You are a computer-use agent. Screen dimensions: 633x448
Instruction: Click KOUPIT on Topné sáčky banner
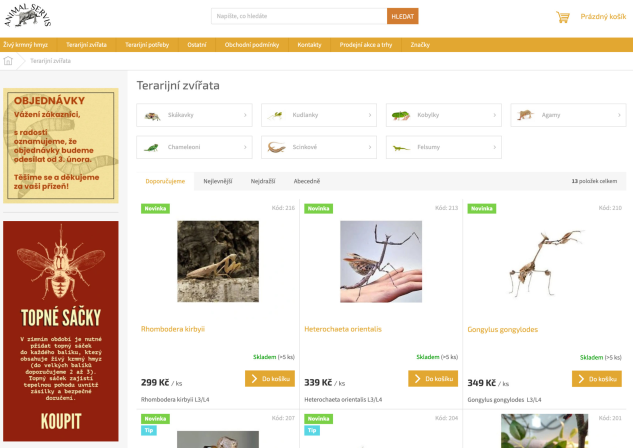(61, 421)
